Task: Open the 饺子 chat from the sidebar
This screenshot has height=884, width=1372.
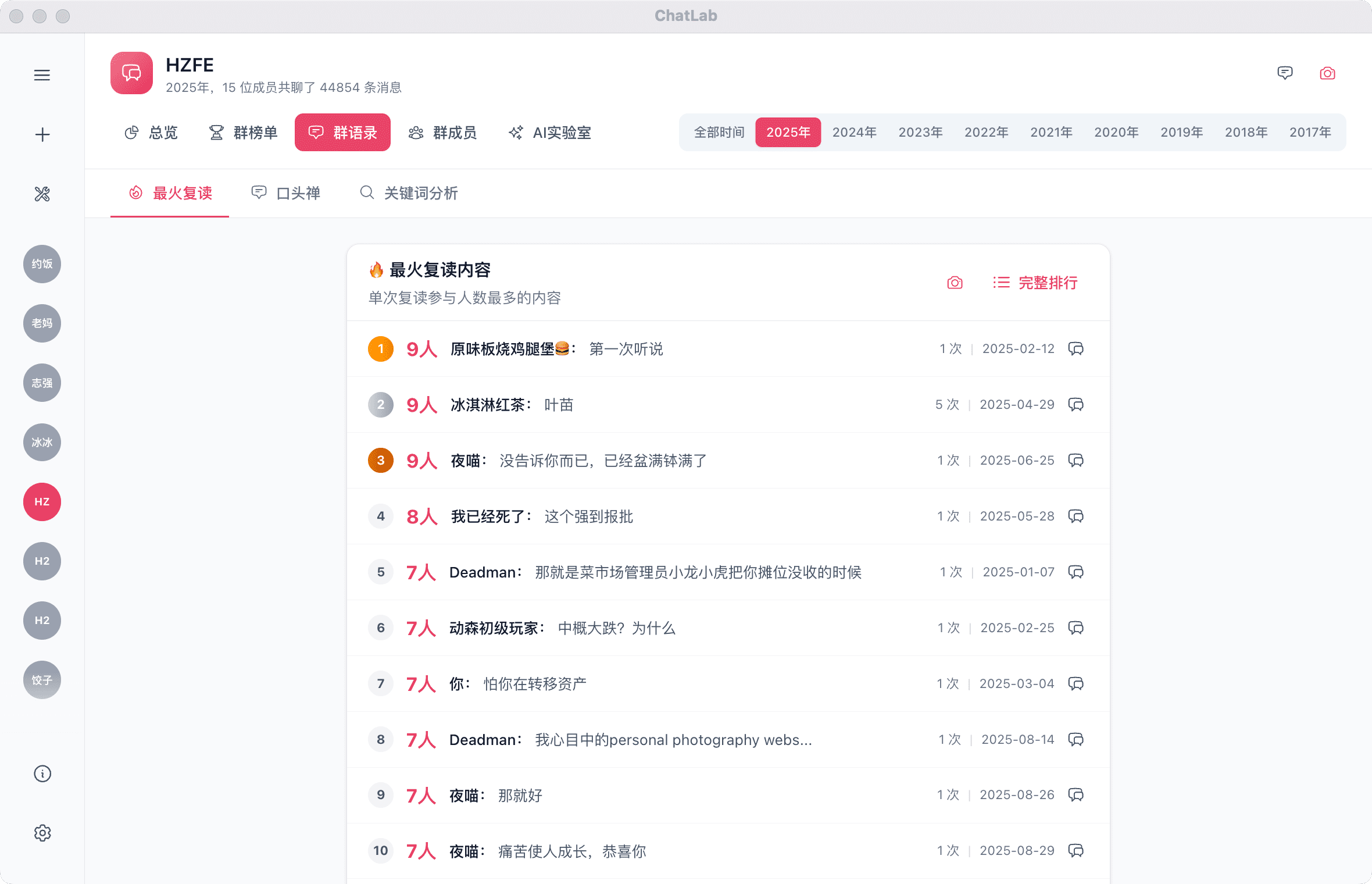Action: tap(41, 679)
